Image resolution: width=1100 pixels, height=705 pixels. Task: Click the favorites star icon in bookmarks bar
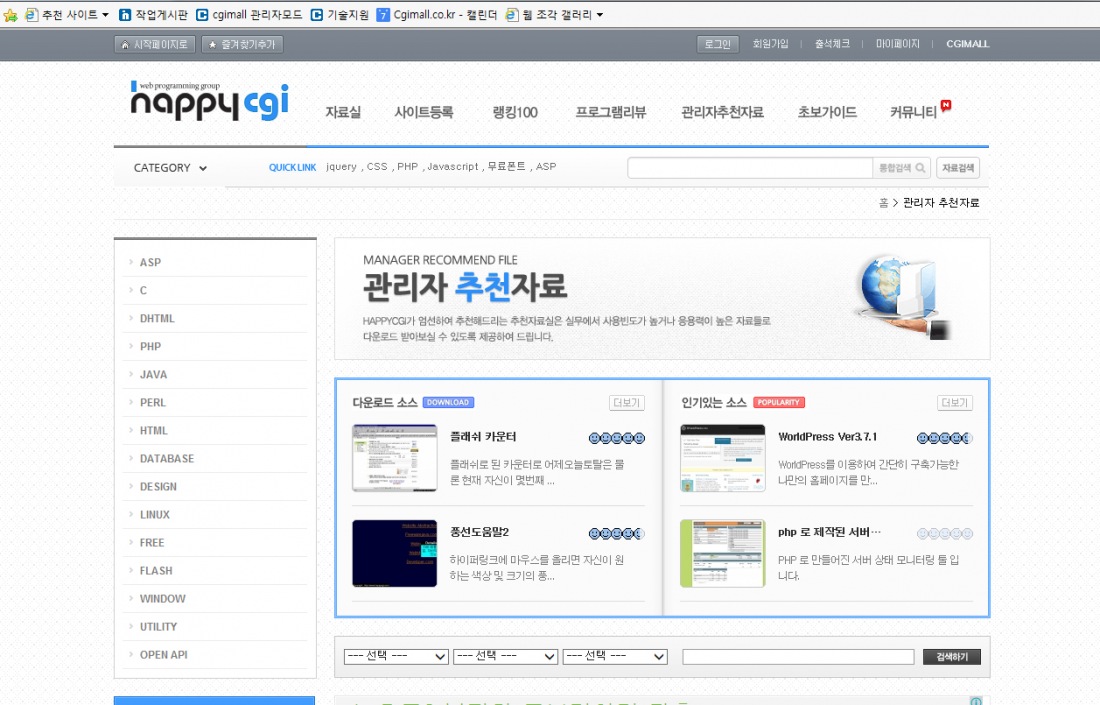[x=11, y=15]
